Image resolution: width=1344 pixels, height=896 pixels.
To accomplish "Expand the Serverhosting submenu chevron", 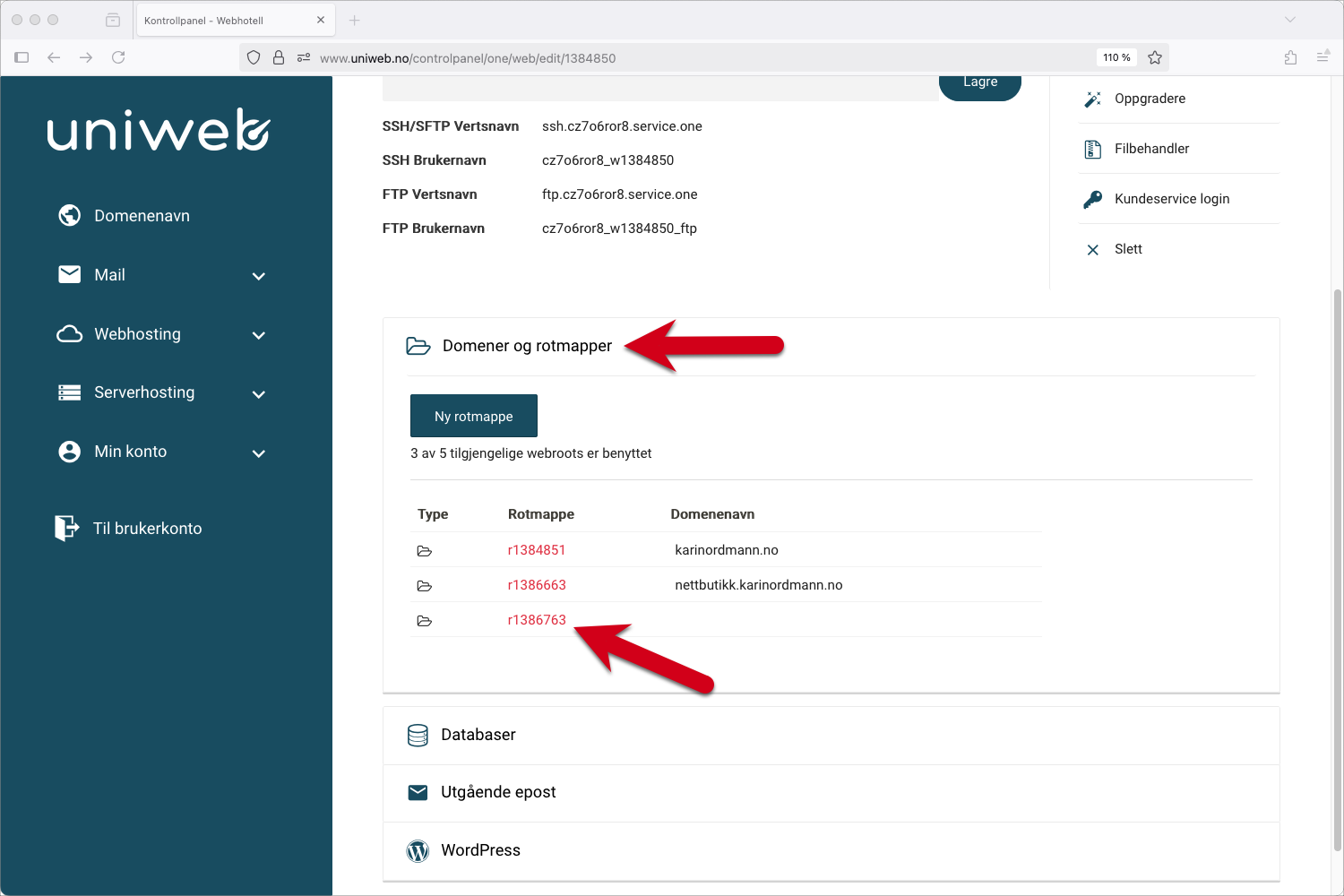I will click(259, 394).
